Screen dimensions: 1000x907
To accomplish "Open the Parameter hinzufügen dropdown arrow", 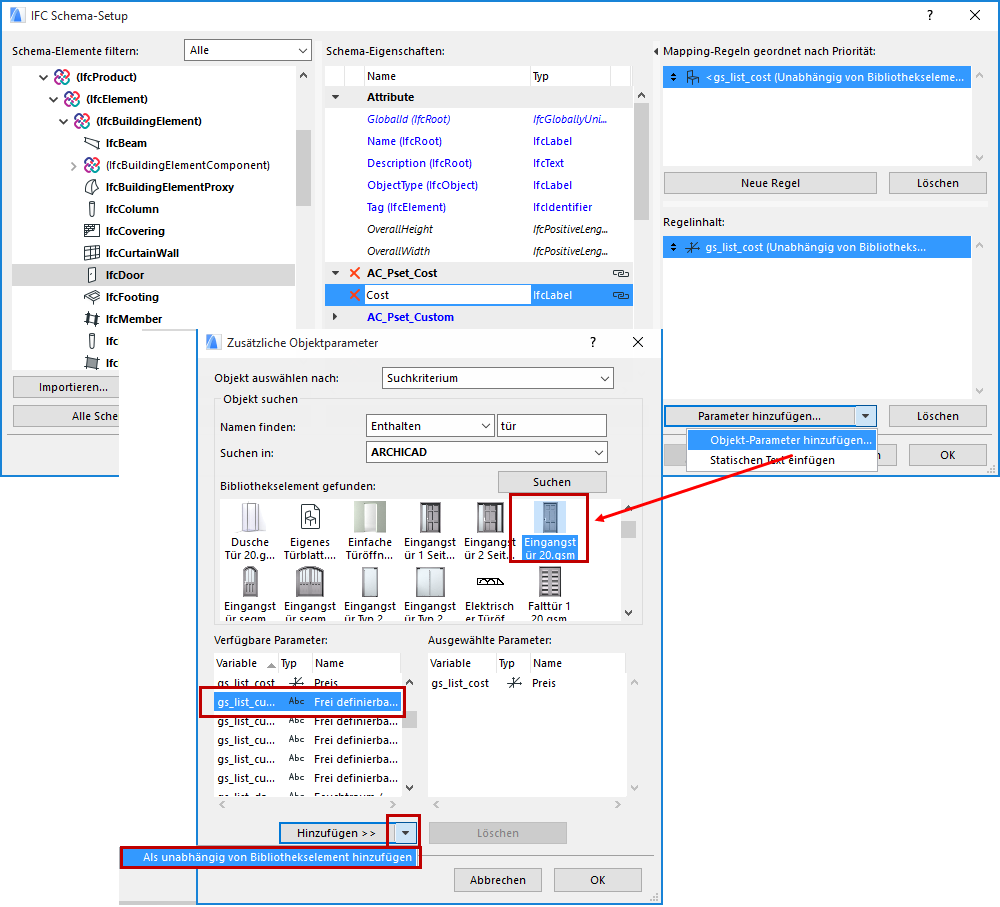I will [x=865, y=416].
